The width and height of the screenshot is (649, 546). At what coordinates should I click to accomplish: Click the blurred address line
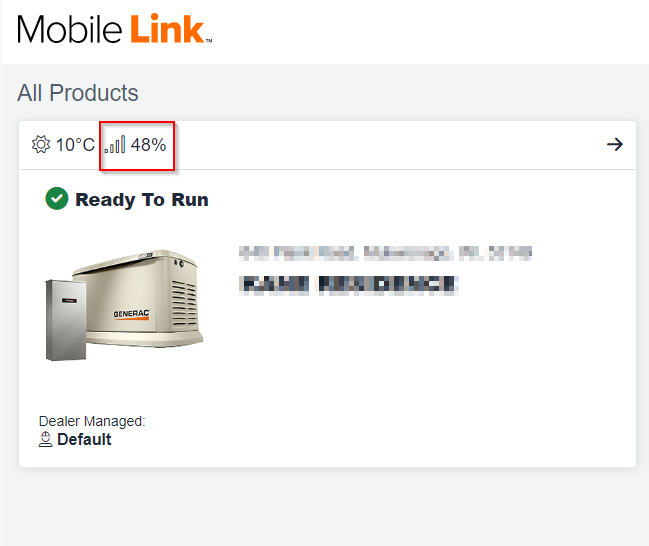[385, 252]
